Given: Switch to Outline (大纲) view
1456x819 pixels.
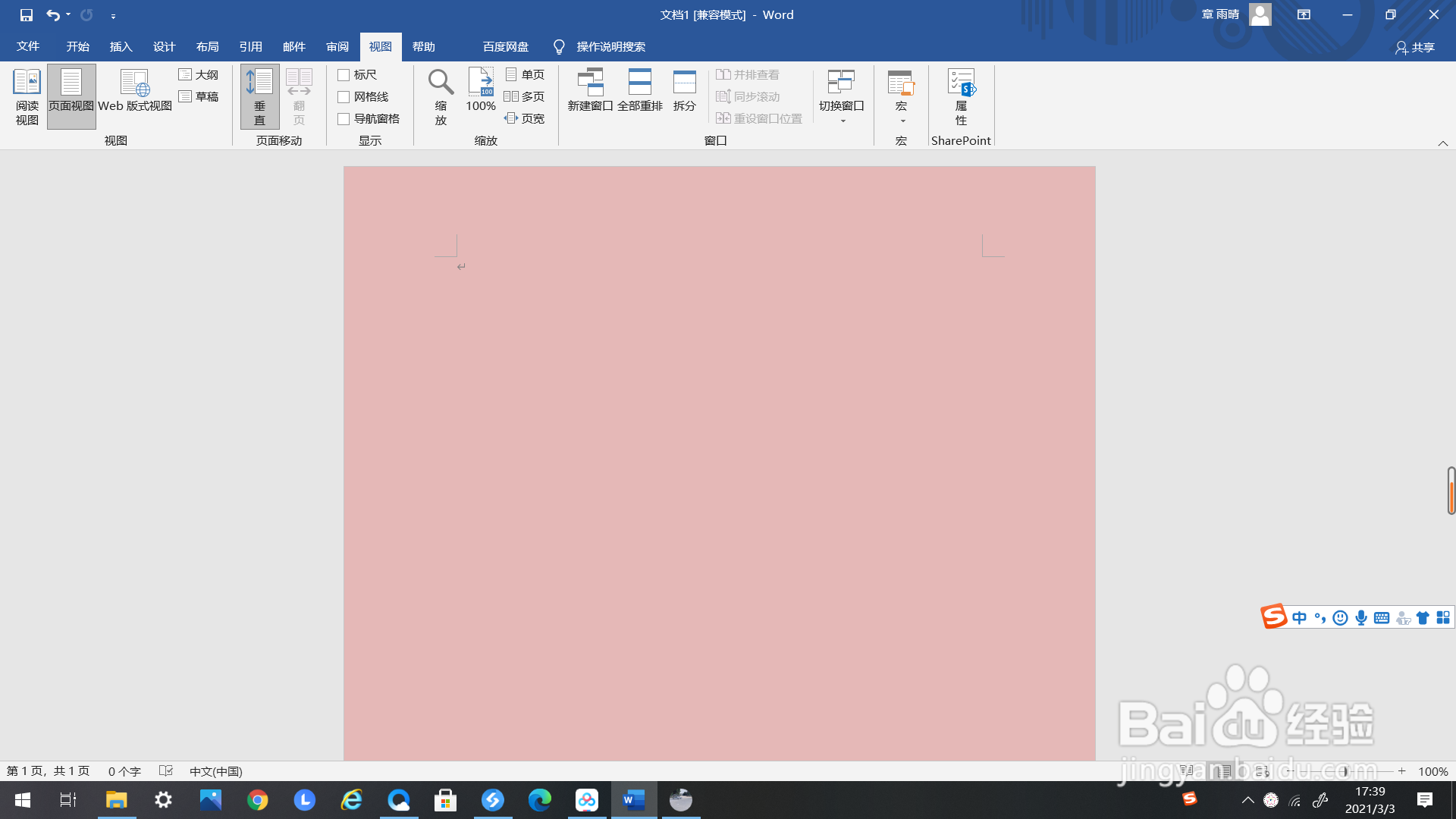Looking at the screenshot, I should point(199,75).
